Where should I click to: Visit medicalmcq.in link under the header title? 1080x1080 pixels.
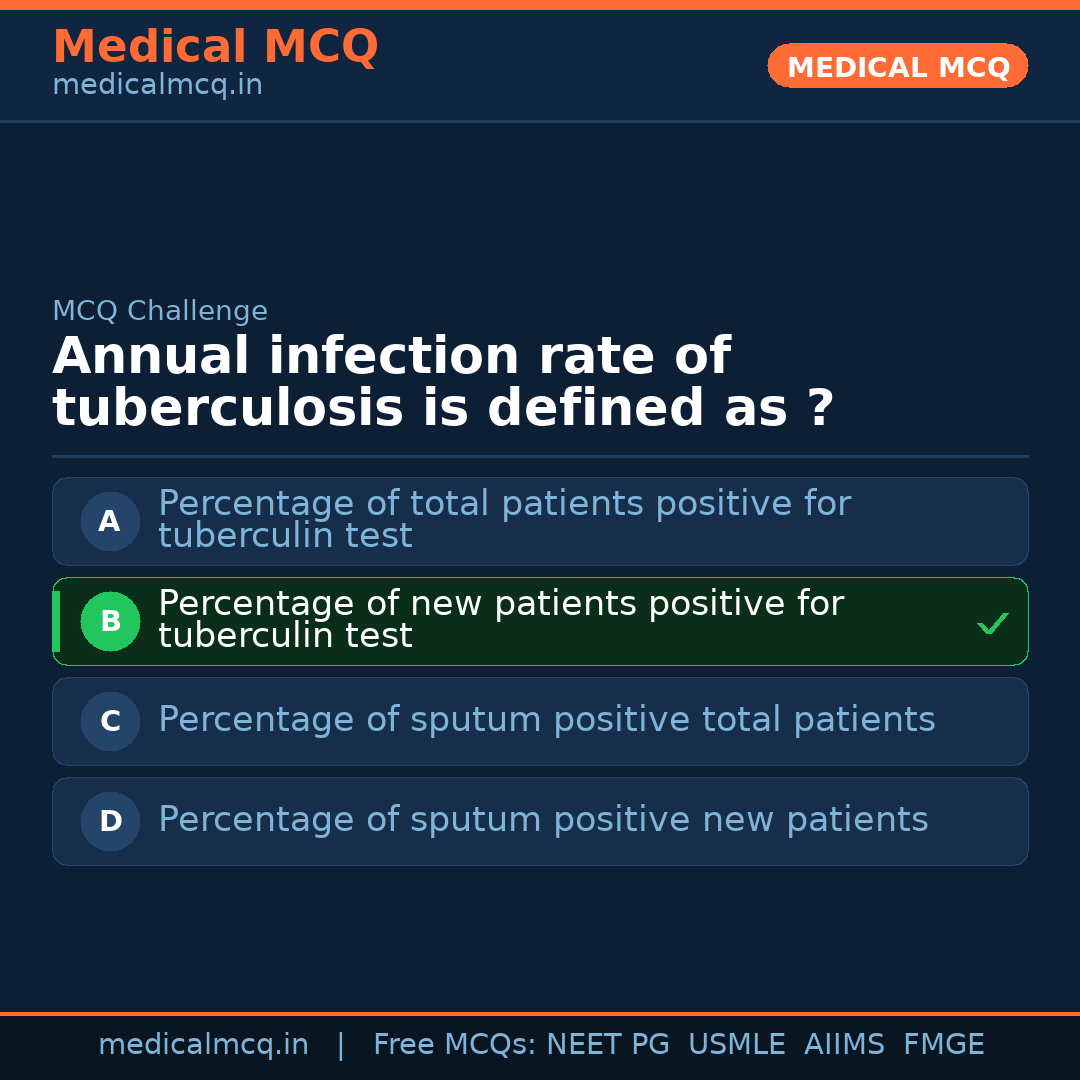157,86
